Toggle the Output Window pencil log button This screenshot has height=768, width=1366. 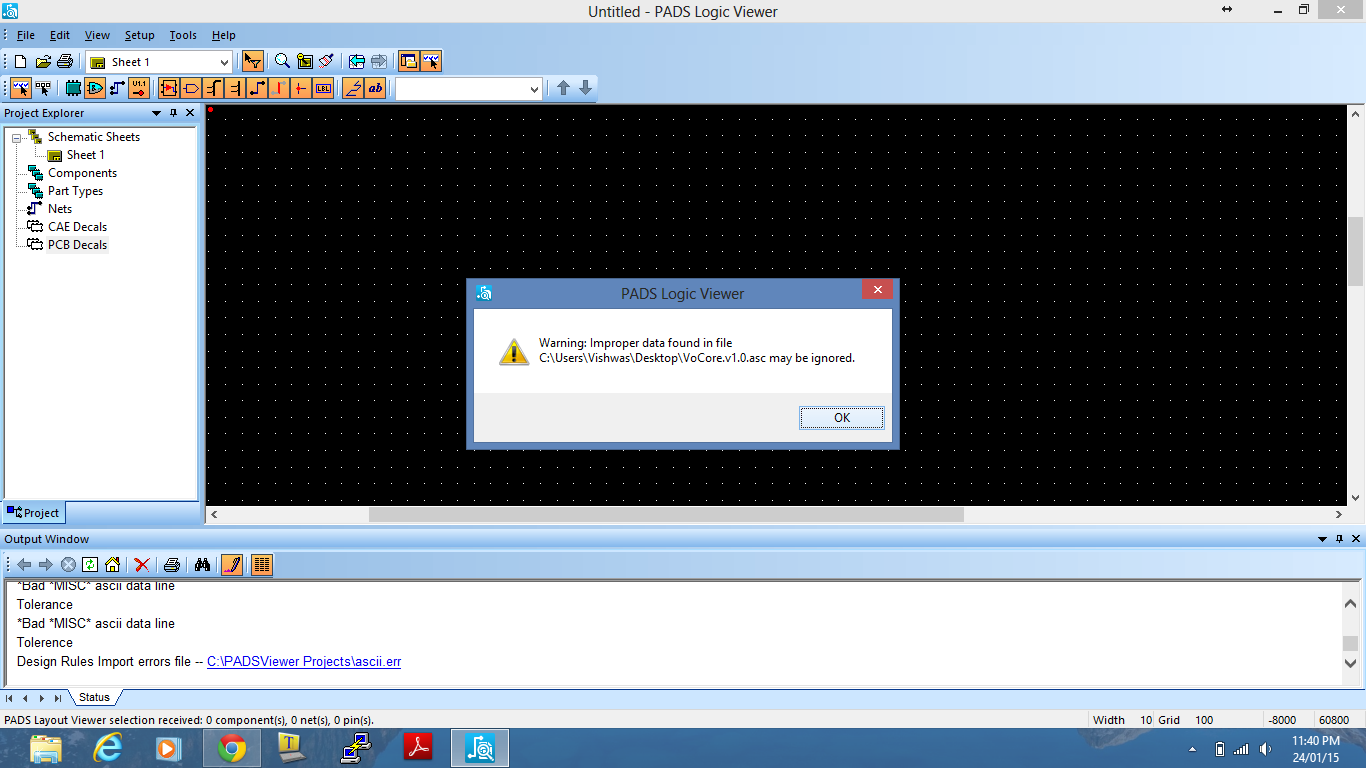231,565
